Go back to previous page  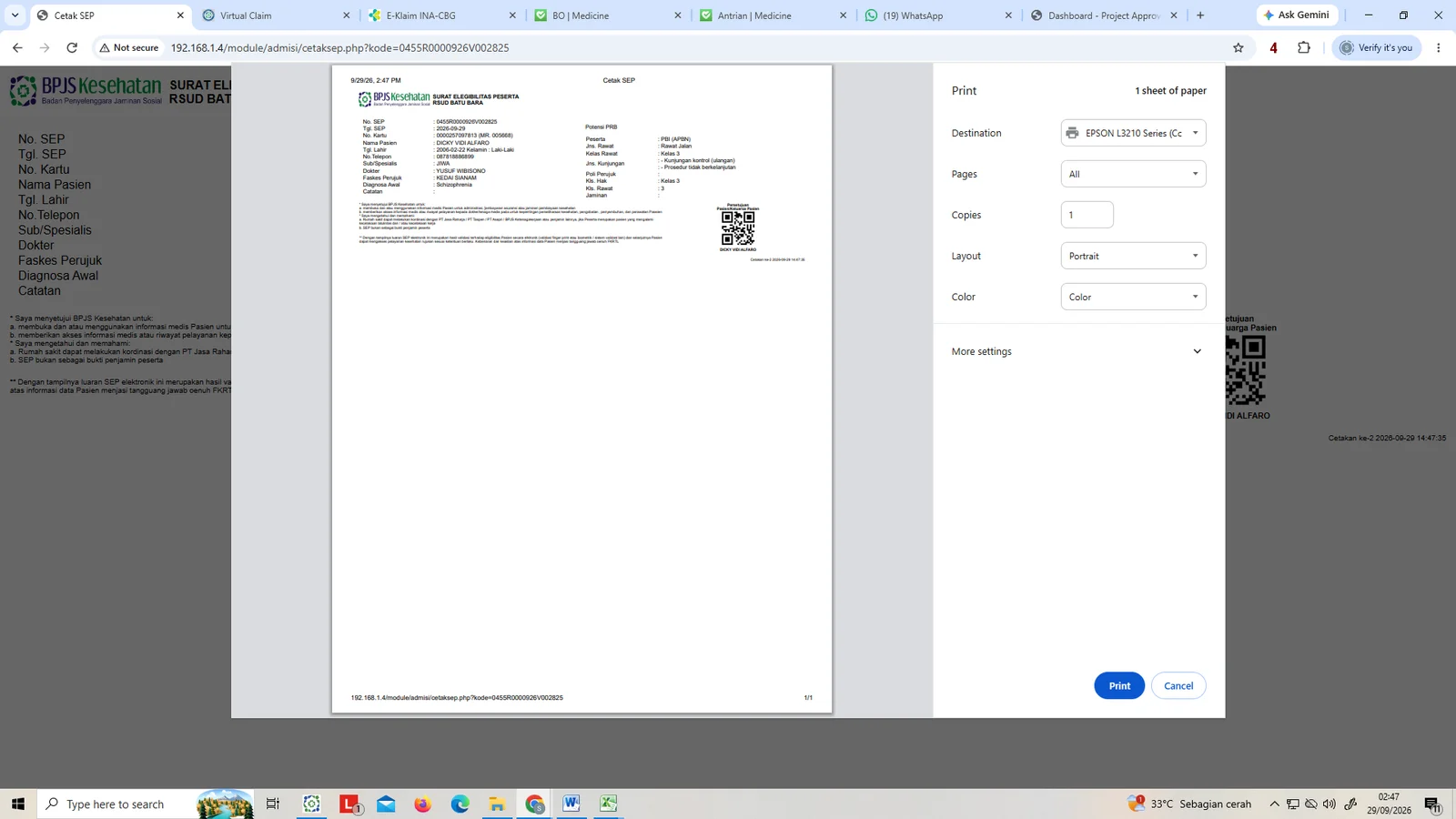pos(17,47)
